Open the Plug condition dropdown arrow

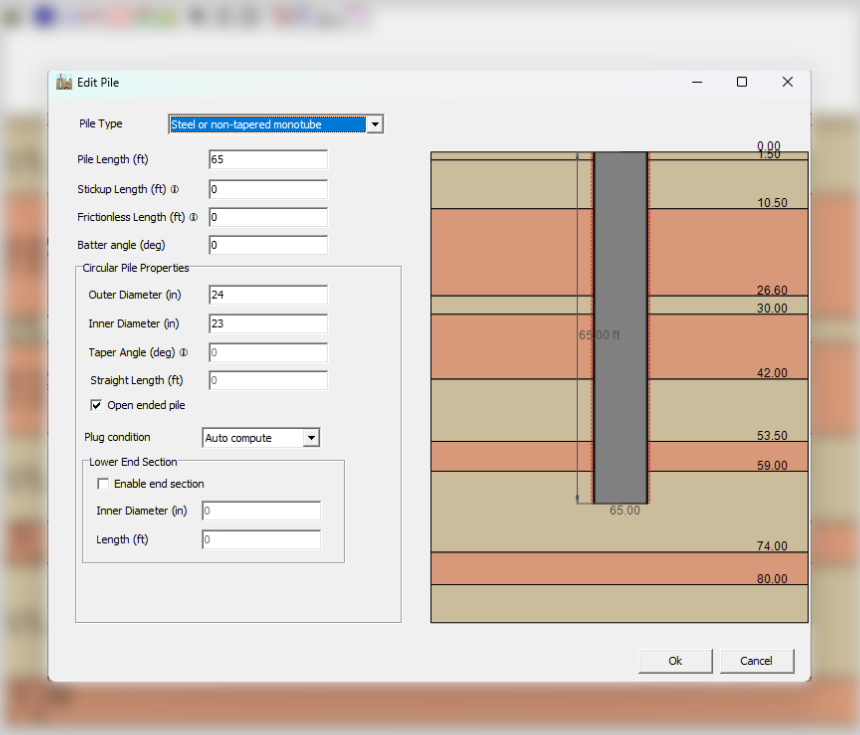[x=312, y=438]
